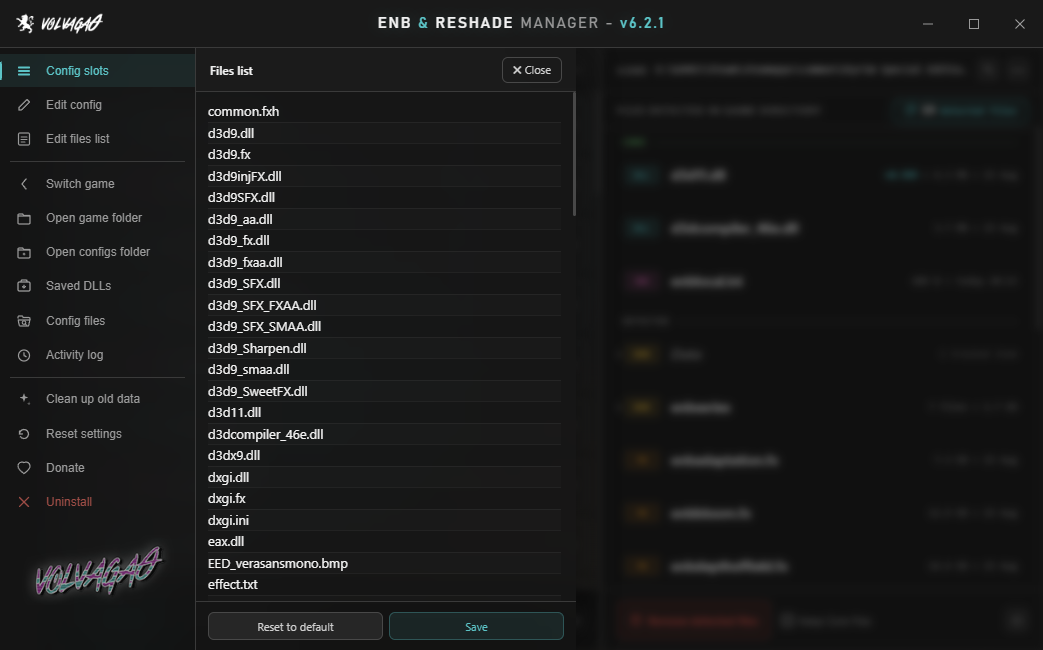Select d3d9injFX.dll entry
This screenshot has height=650, width=1043.
384,176
